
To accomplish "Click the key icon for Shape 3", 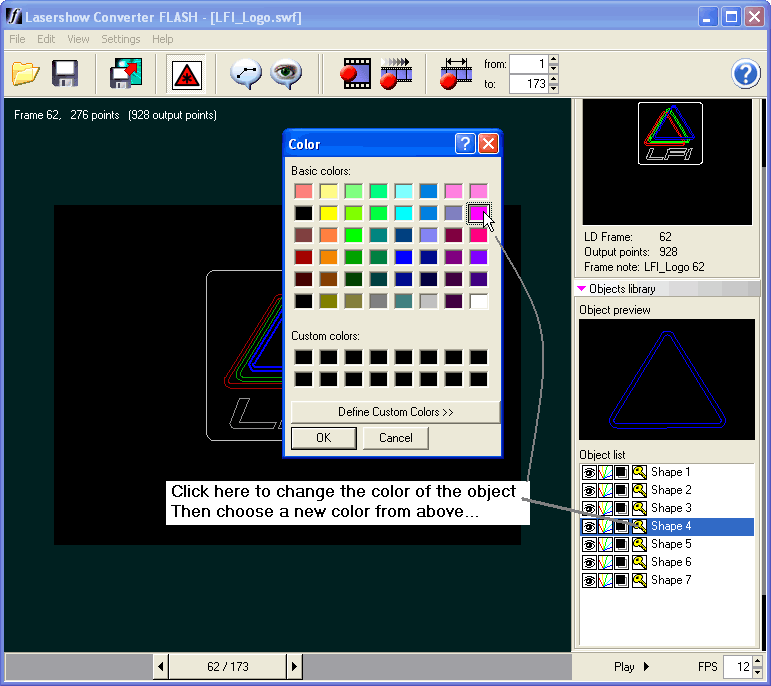I will (639, 508).
